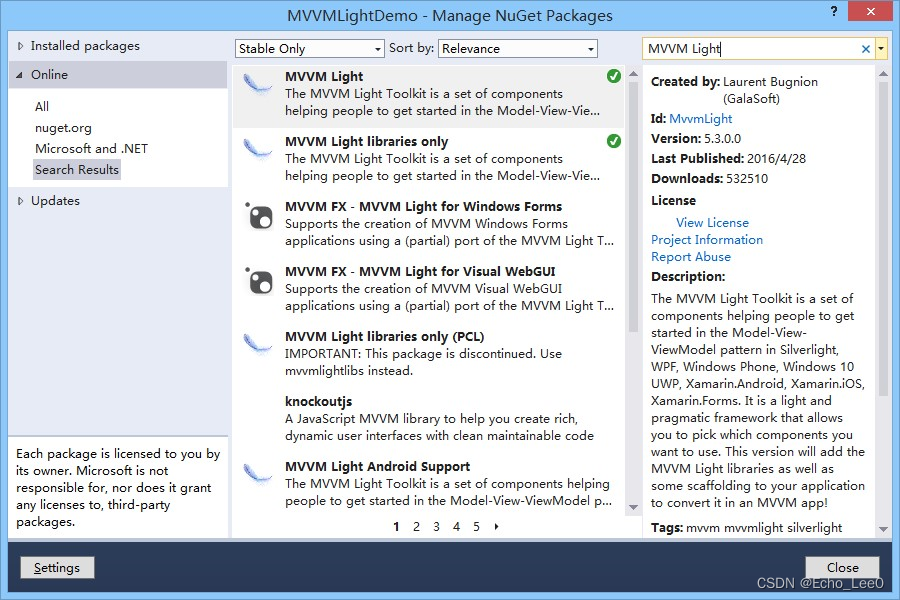Image resolution: width=900 pixels, height=600 pixels.
Task: Collapse the Online section
Action: click(20, 75)
